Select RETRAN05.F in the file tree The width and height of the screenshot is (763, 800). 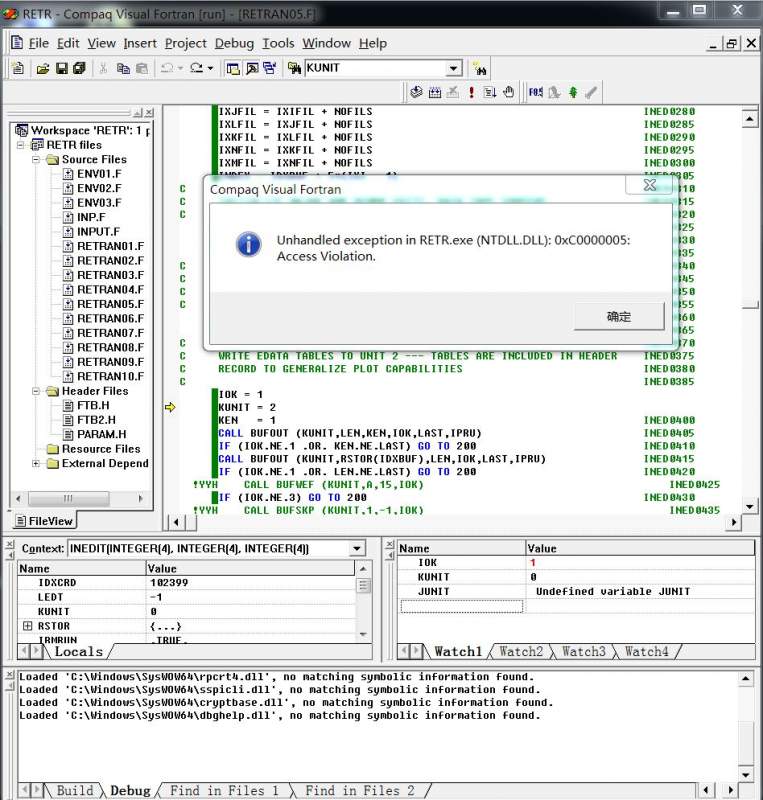pyautogui.click(x=110, y=304)
